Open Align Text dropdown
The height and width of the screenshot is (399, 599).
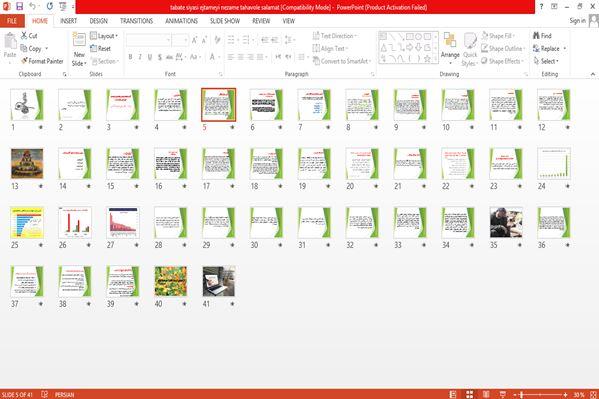coord(330,48)
